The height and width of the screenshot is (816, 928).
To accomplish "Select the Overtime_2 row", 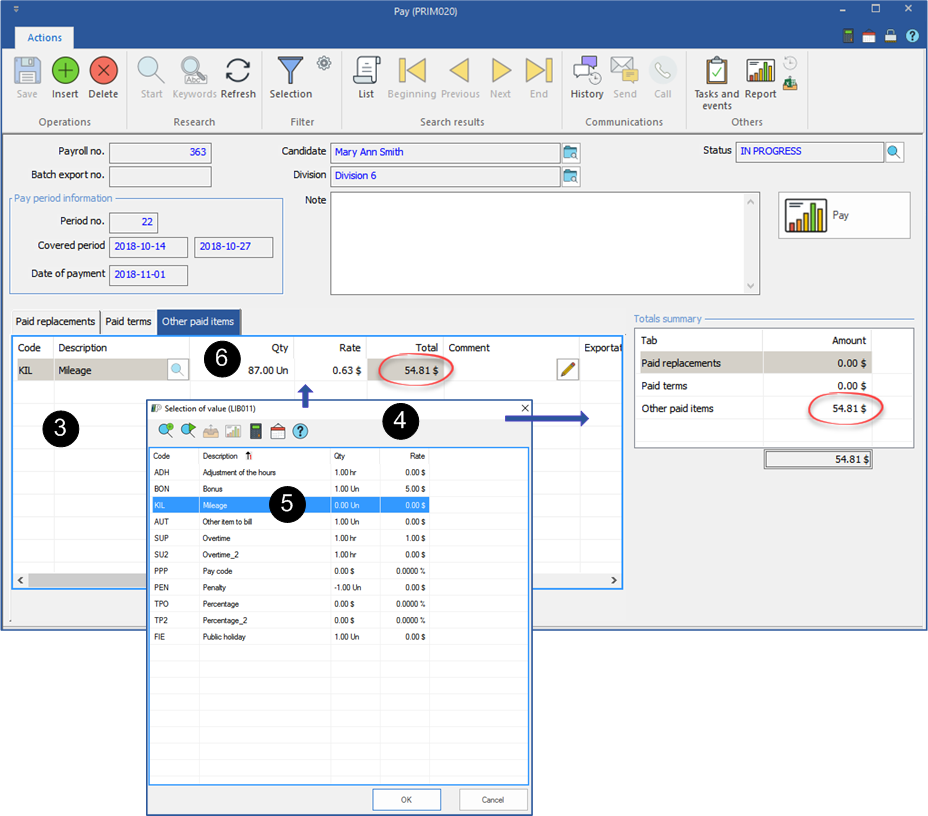I will tap(289, 555).
